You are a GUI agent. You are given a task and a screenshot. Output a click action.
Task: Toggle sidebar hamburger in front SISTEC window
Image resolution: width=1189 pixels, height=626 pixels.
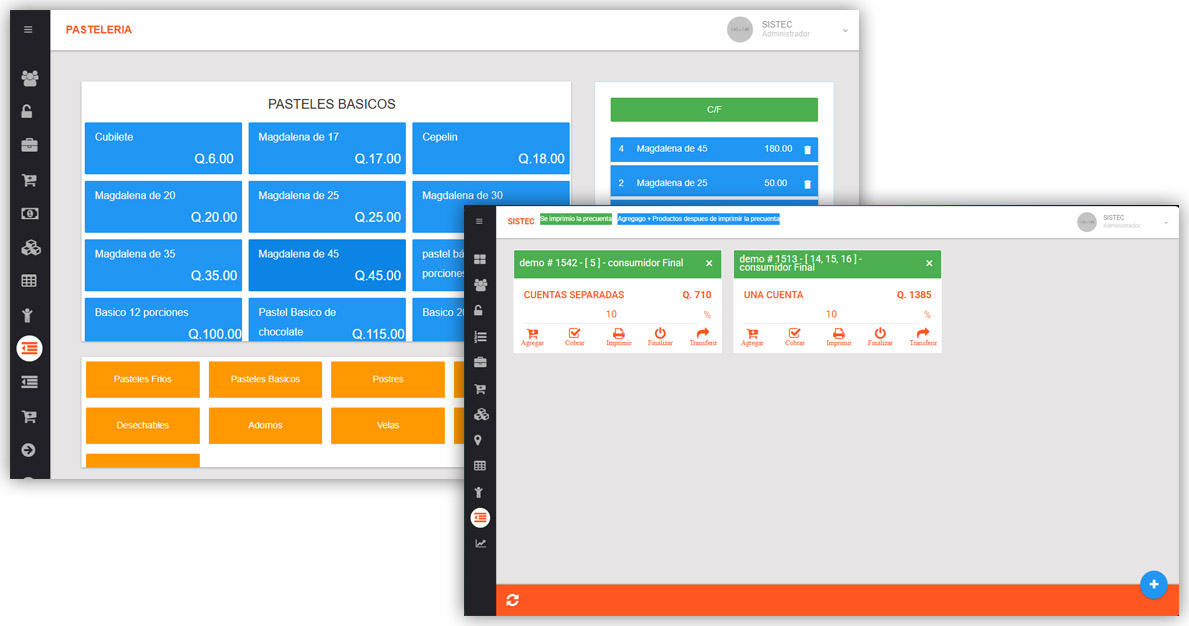click(x=479, y=221)
